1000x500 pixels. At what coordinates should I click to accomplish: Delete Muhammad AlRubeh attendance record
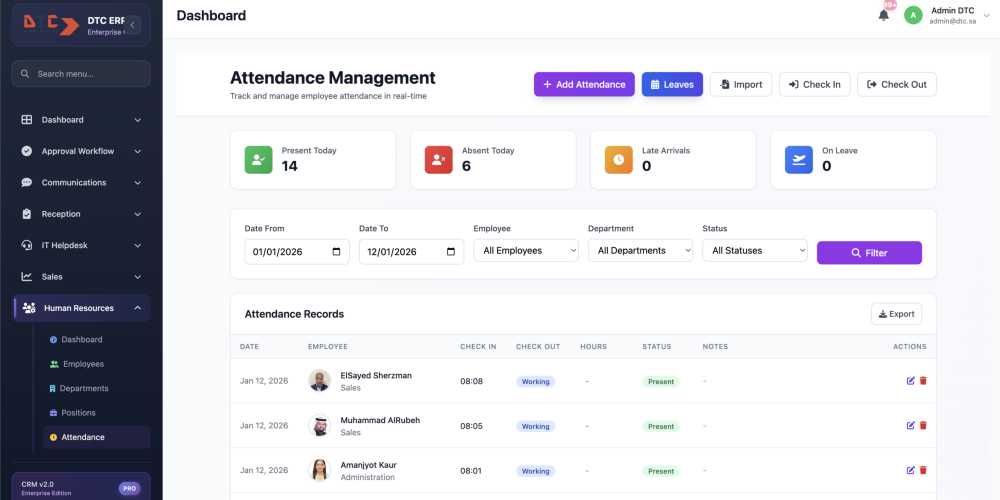click(923, 426)
